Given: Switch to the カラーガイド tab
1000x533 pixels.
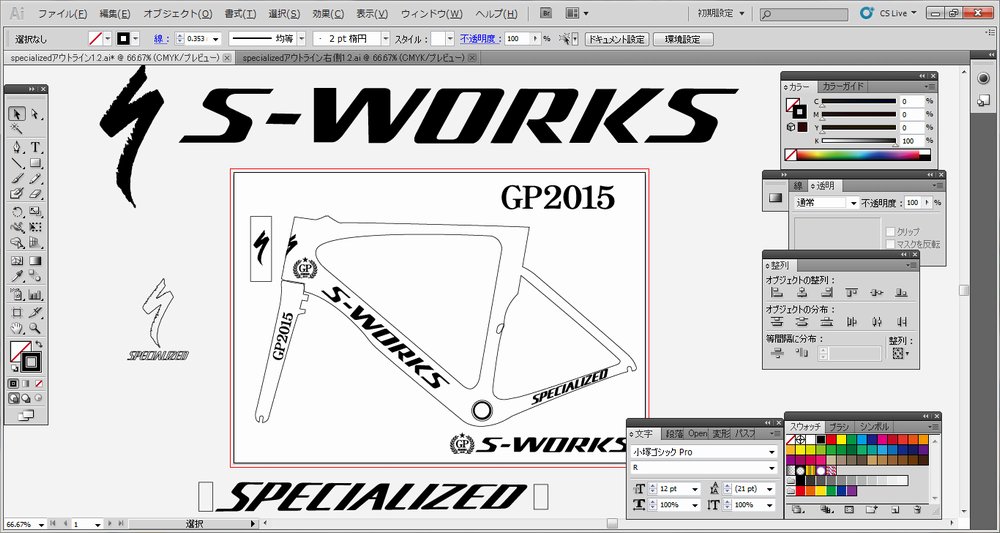Looking at the screenshot, I should (842, 86).
